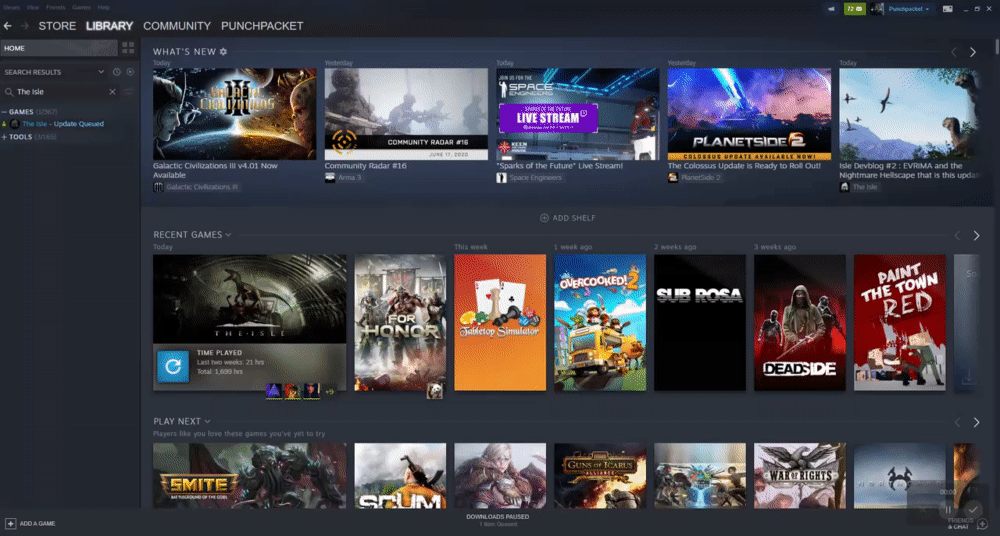
Task: Click +9 more friends on The Isle tile
Action: pyautogui.click(x=330, y=392)
